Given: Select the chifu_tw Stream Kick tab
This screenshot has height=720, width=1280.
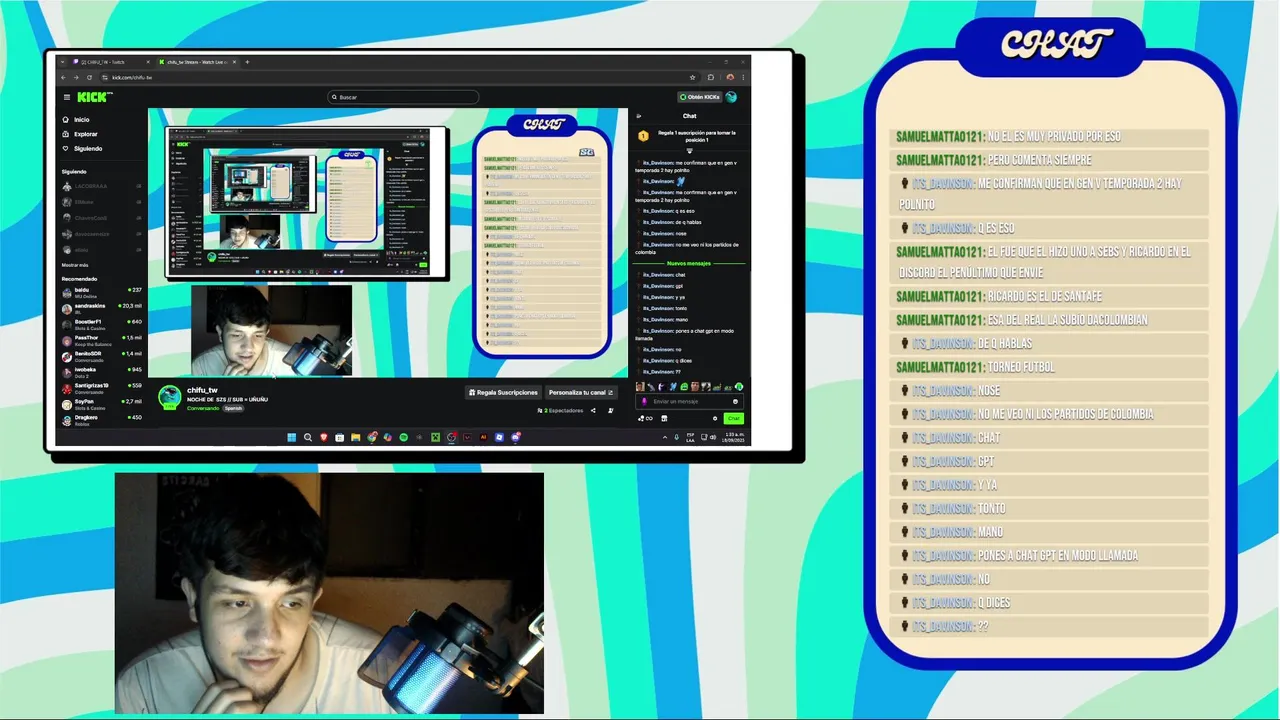Looking at the screenshot, I should (x=196, y=62).
